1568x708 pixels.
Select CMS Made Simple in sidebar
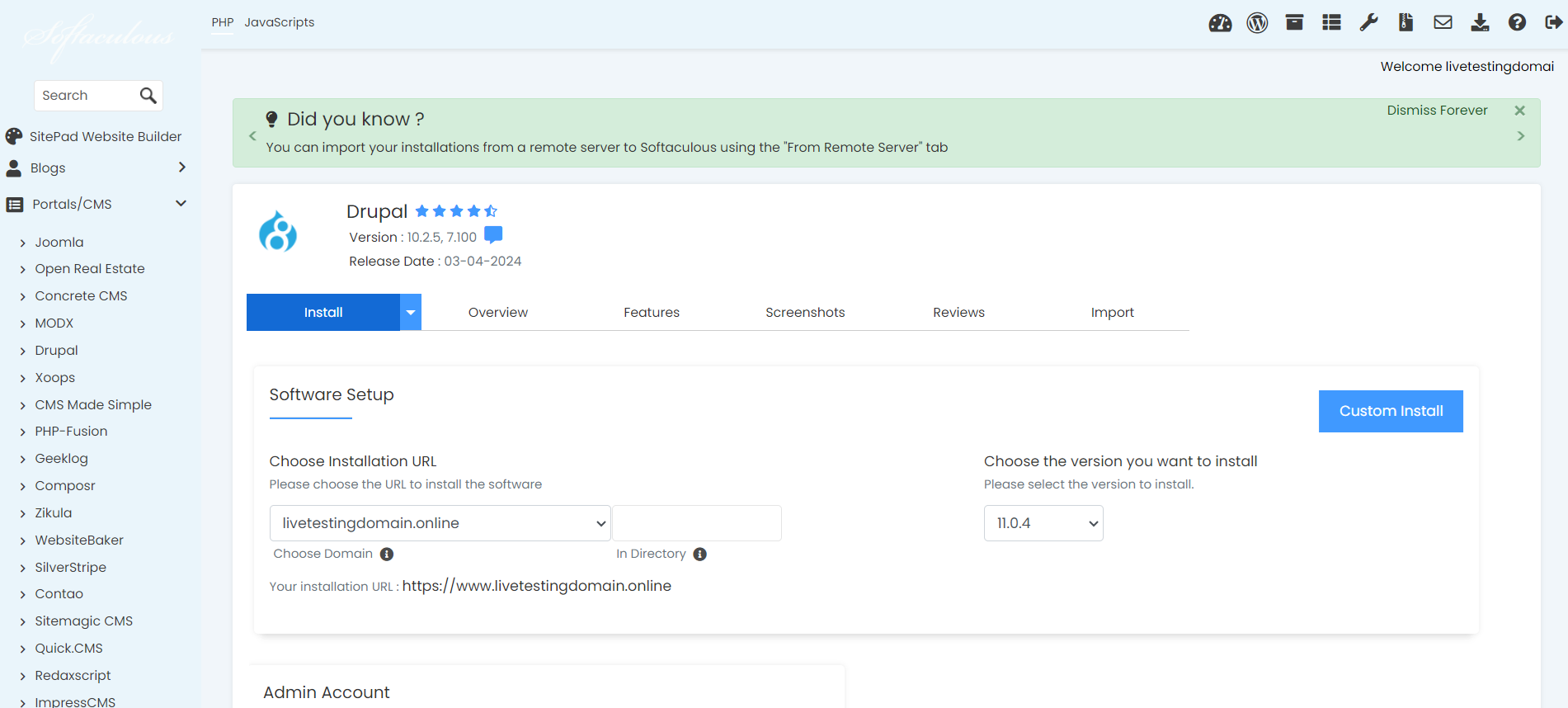point(93,405)
